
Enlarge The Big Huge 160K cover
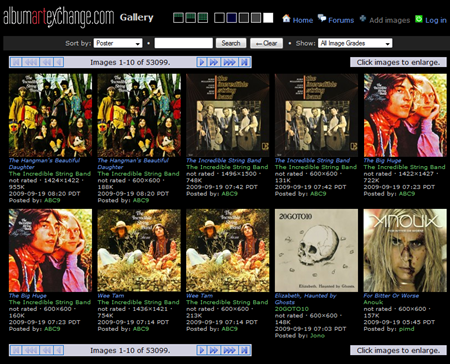click(50, 251)
